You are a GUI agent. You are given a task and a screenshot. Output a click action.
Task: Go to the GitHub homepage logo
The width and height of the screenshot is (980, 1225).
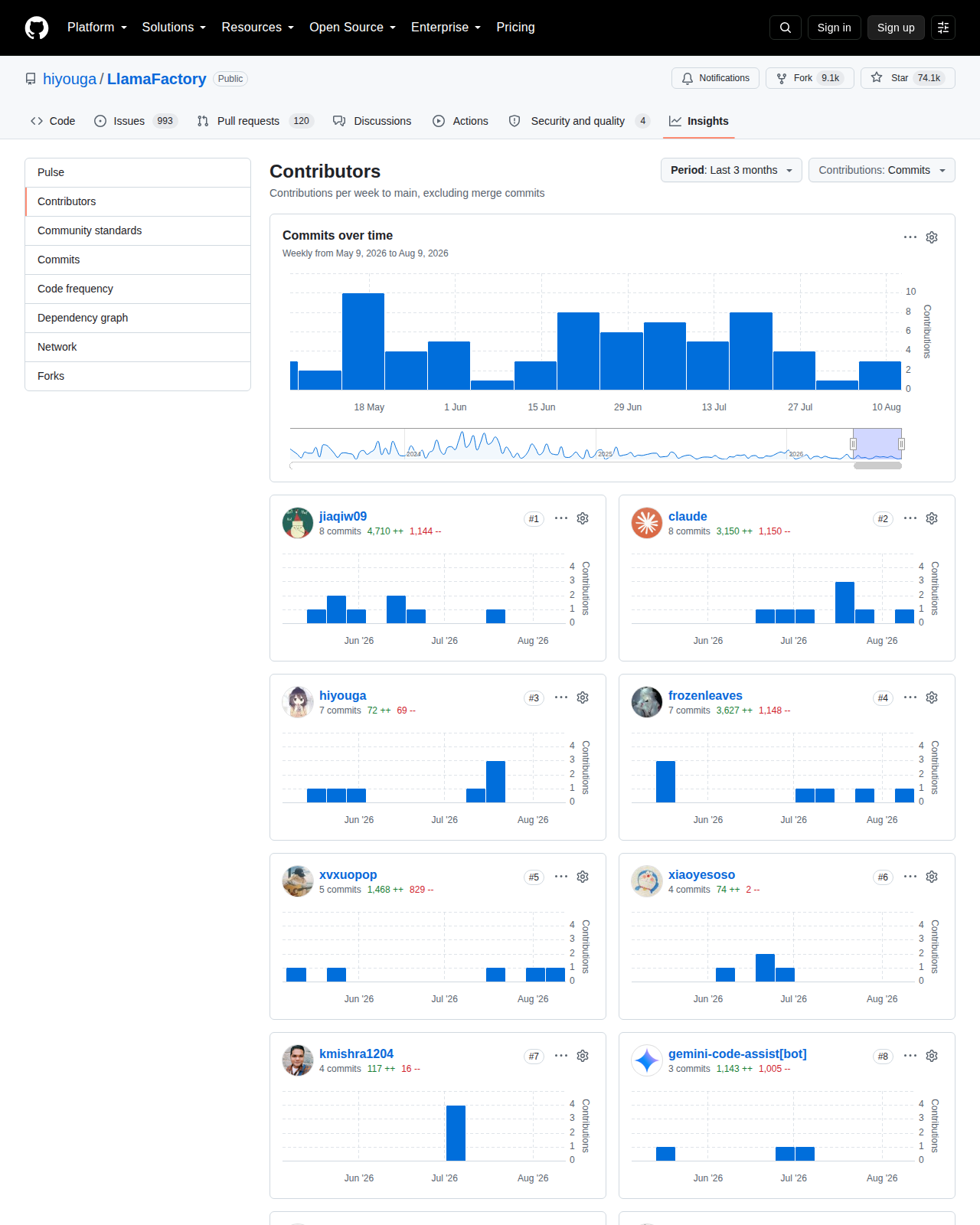tap(37, 28)
